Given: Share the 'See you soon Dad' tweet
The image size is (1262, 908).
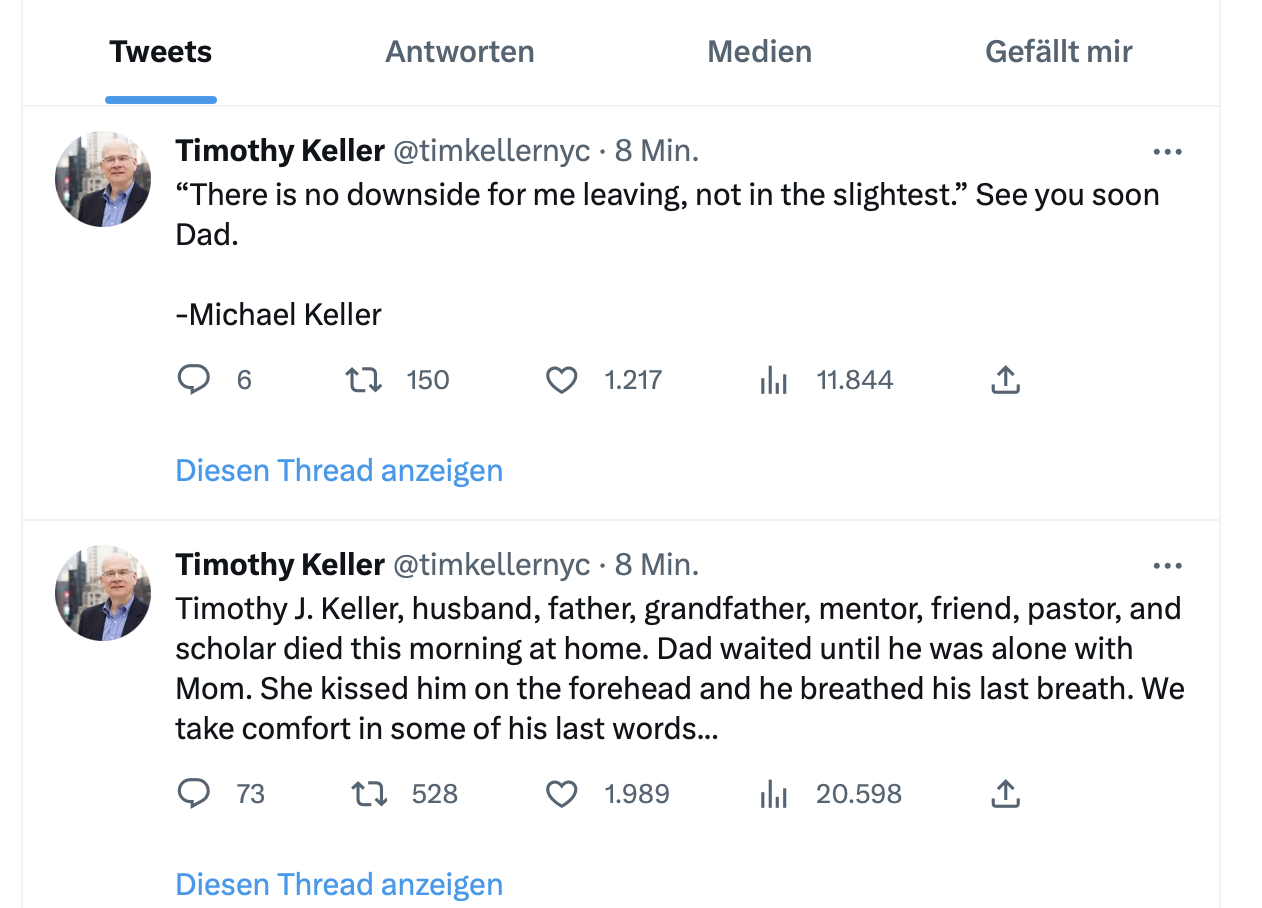Looking at the screenshot, I should pos(1005,380).
